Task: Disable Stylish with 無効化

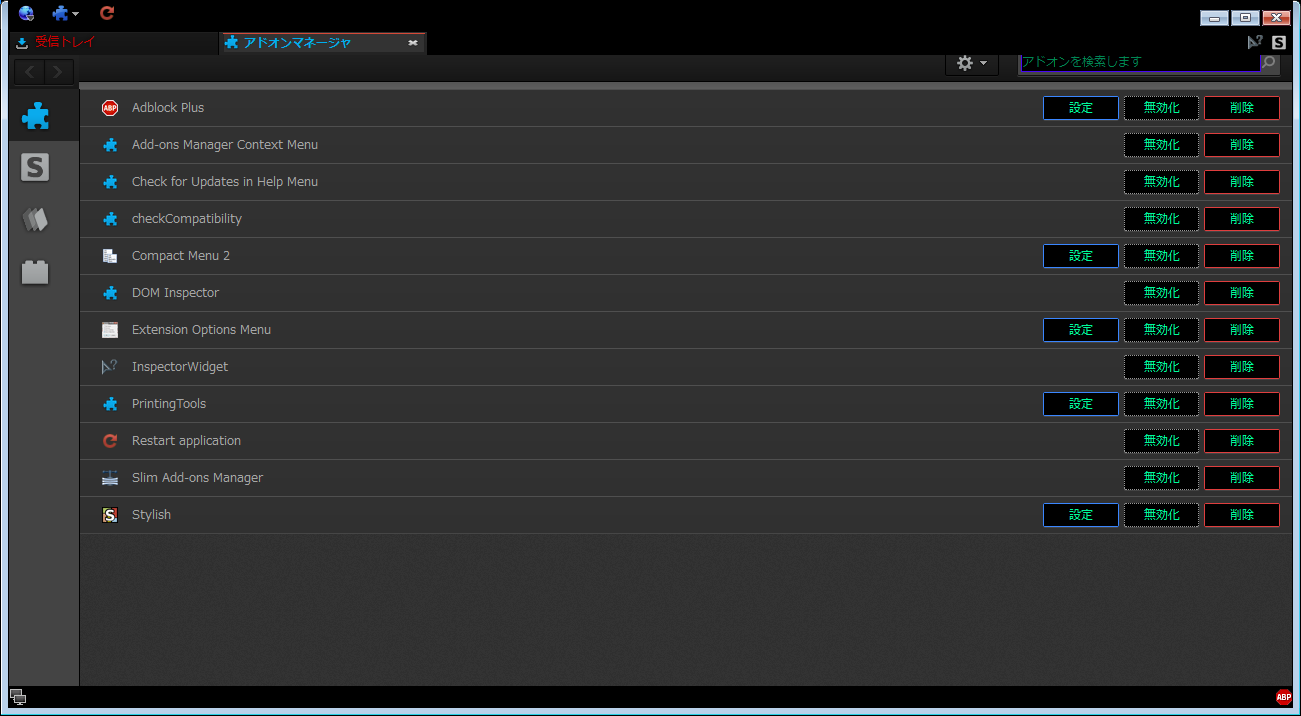Action: tap(1161, 515)
